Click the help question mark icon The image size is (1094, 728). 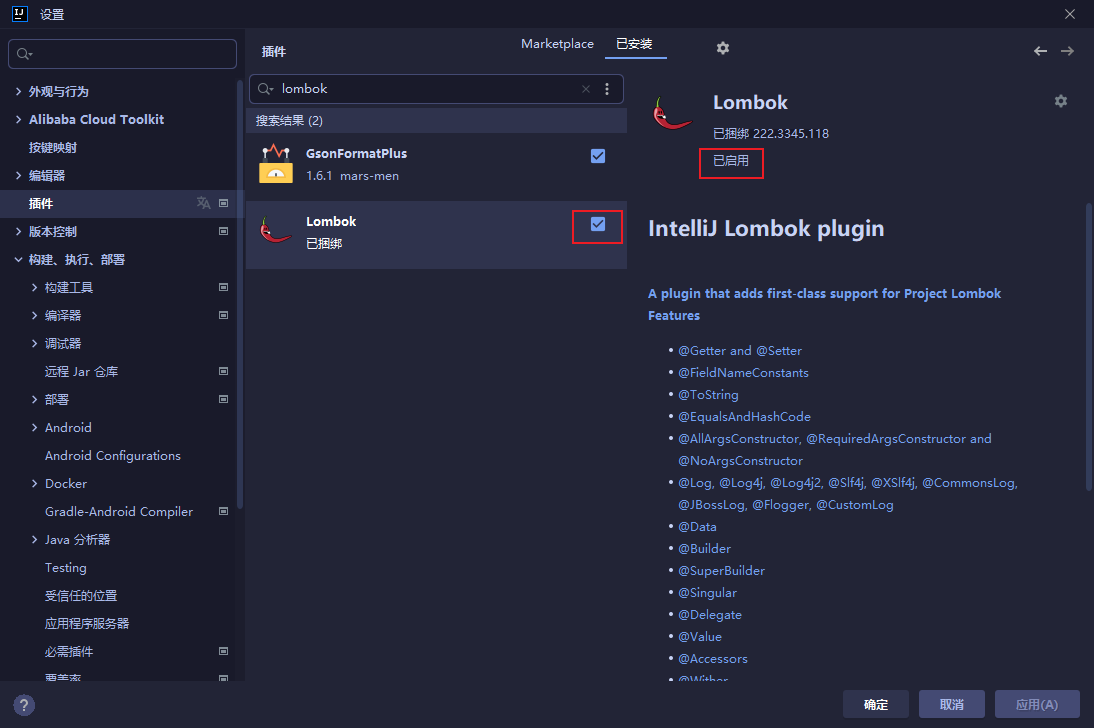click(x=23, y=705)
